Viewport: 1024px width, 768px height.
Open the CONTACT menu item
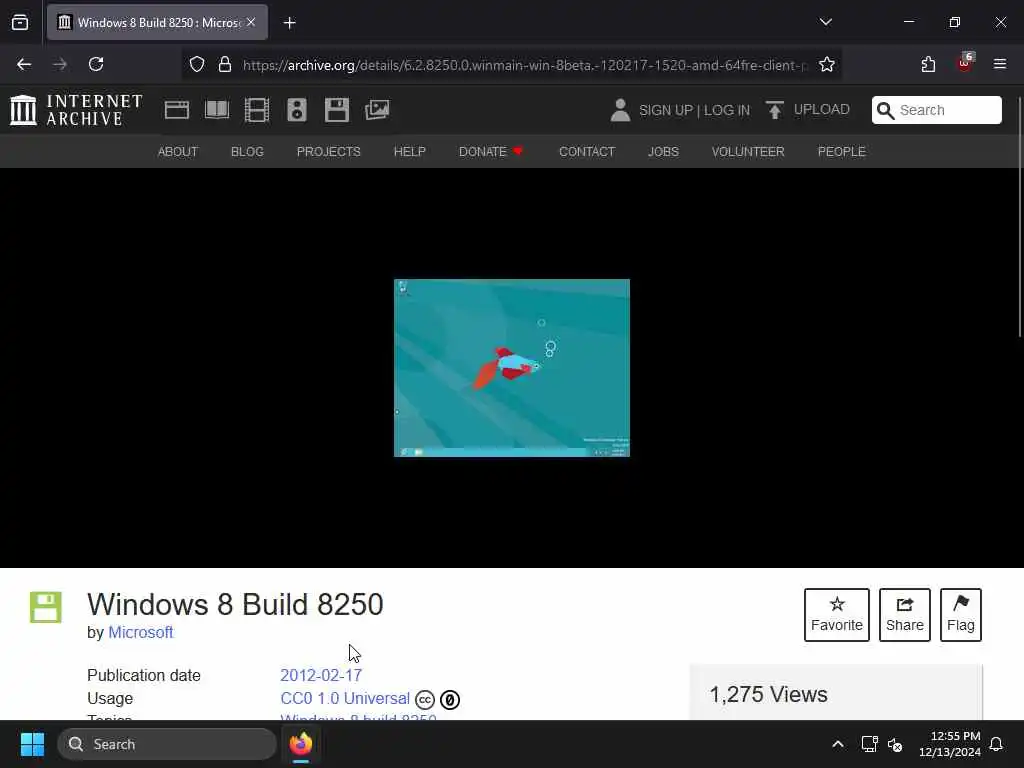[x=587, y=152]
